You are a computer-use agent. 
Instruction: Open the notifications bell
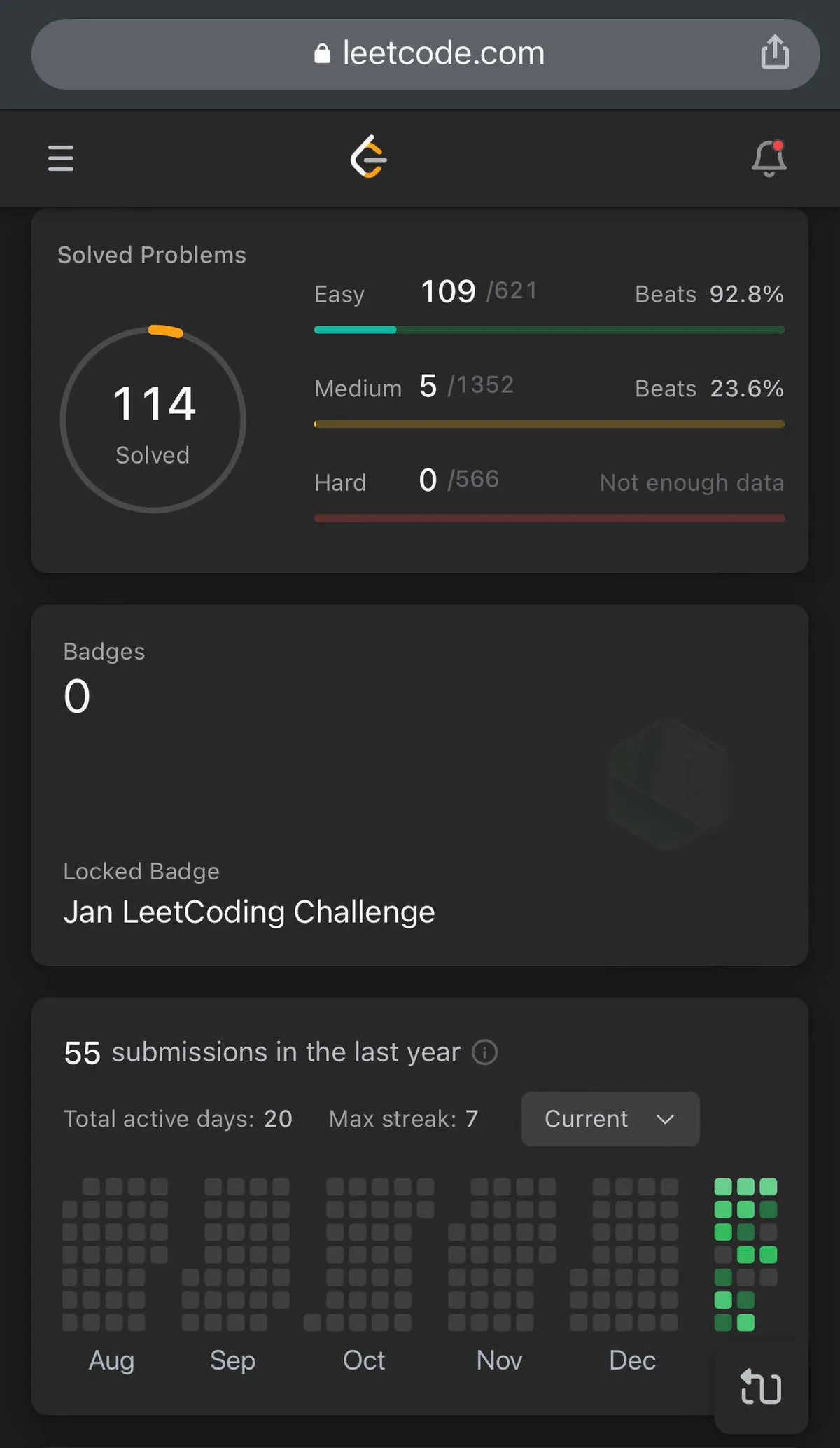coord(769,158)
